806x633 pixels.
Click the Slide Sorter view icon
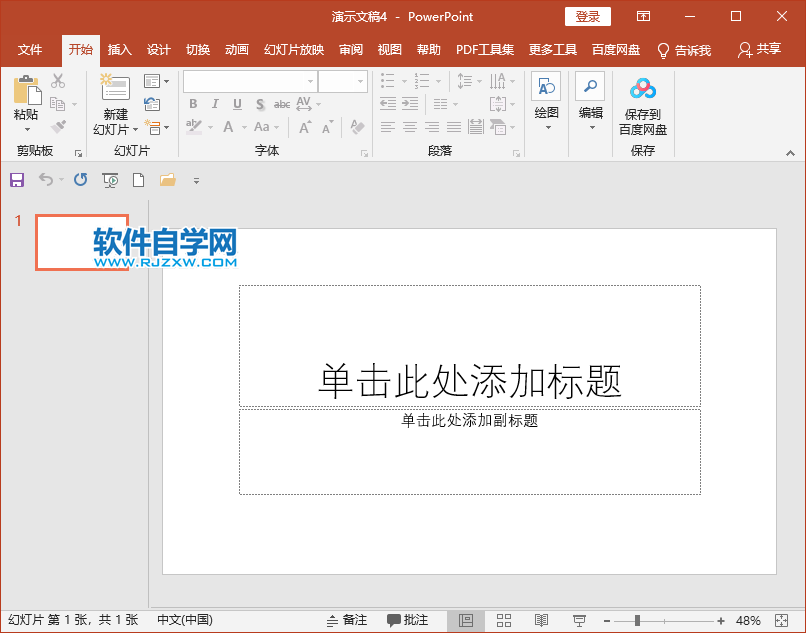(504, 620)
